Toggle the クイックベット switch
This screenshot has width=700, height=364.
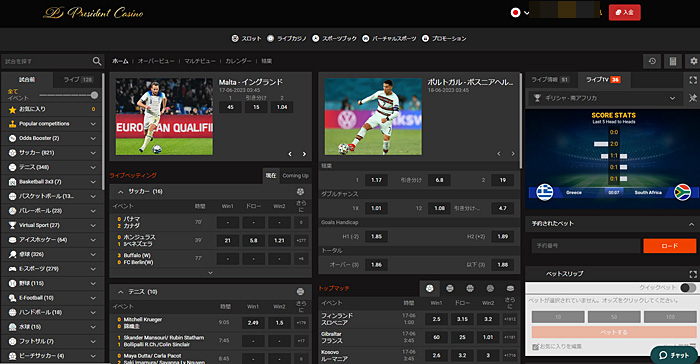[688, 288]
